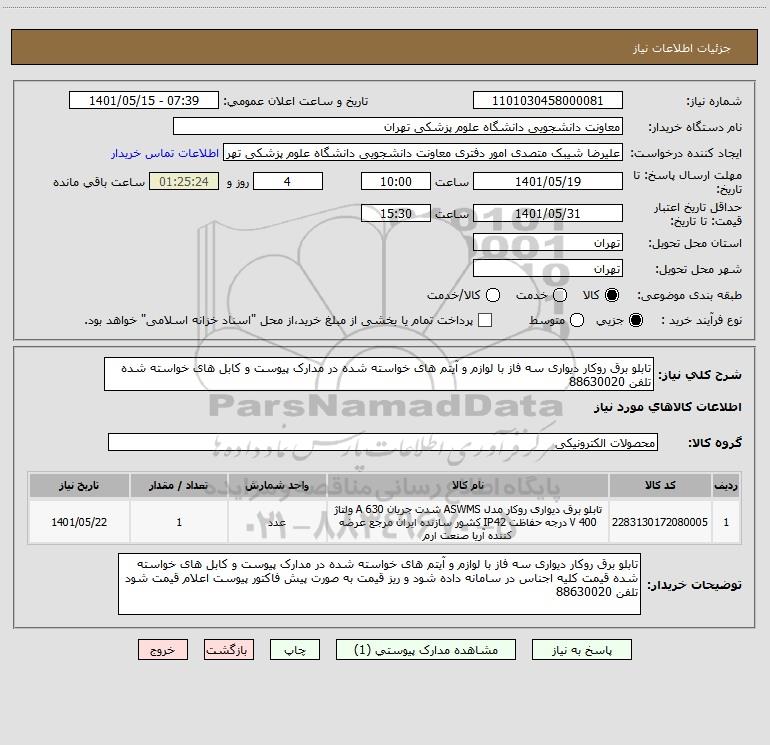Click the چاپ print button
Viewport: 770px width, 745px height.
pos(295,650)
